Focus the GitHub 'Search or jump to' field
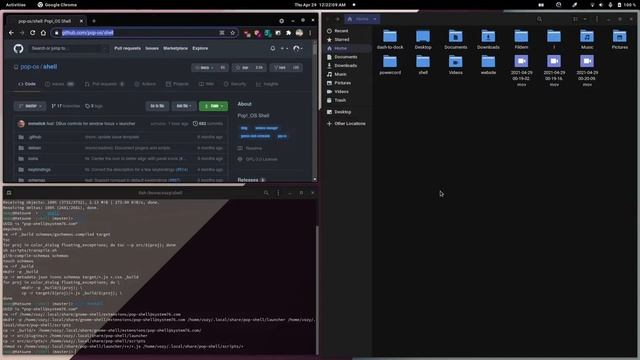This screenshot has height=360, width=640. pyautogui.click(x=69, y=49)
